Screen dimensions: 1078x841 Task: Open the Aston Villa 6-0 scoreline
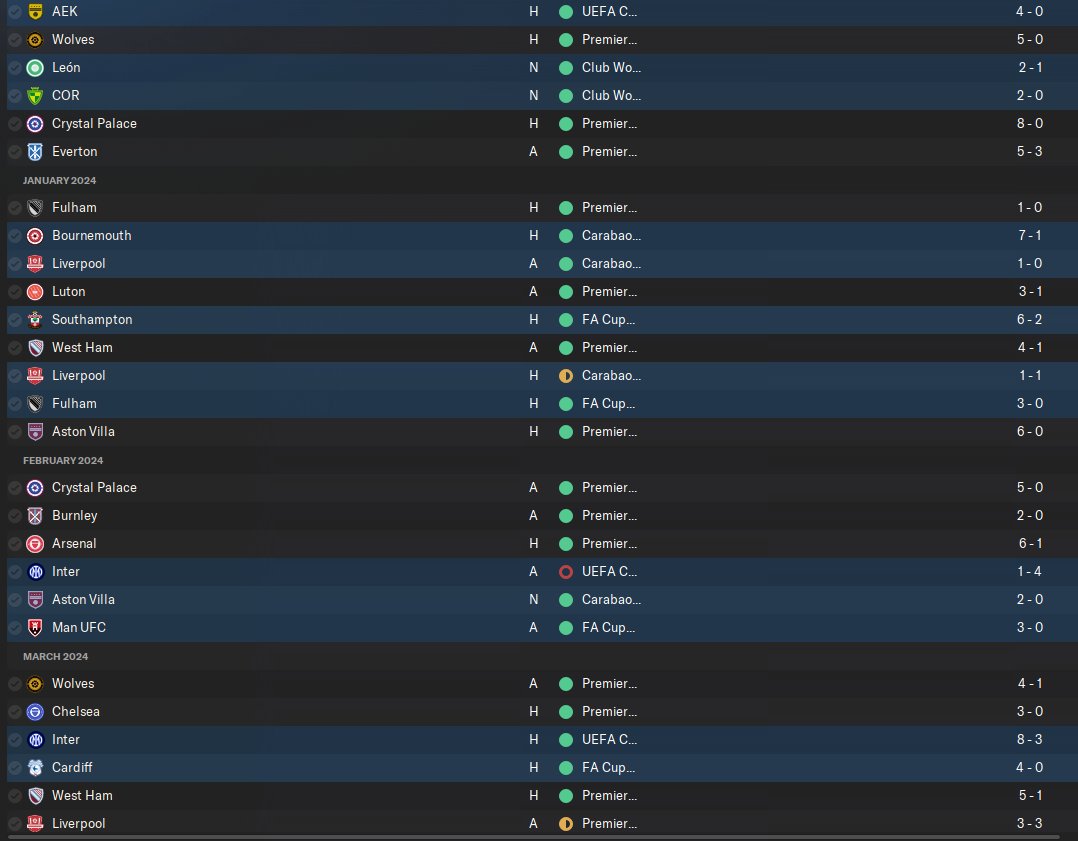1029,432
